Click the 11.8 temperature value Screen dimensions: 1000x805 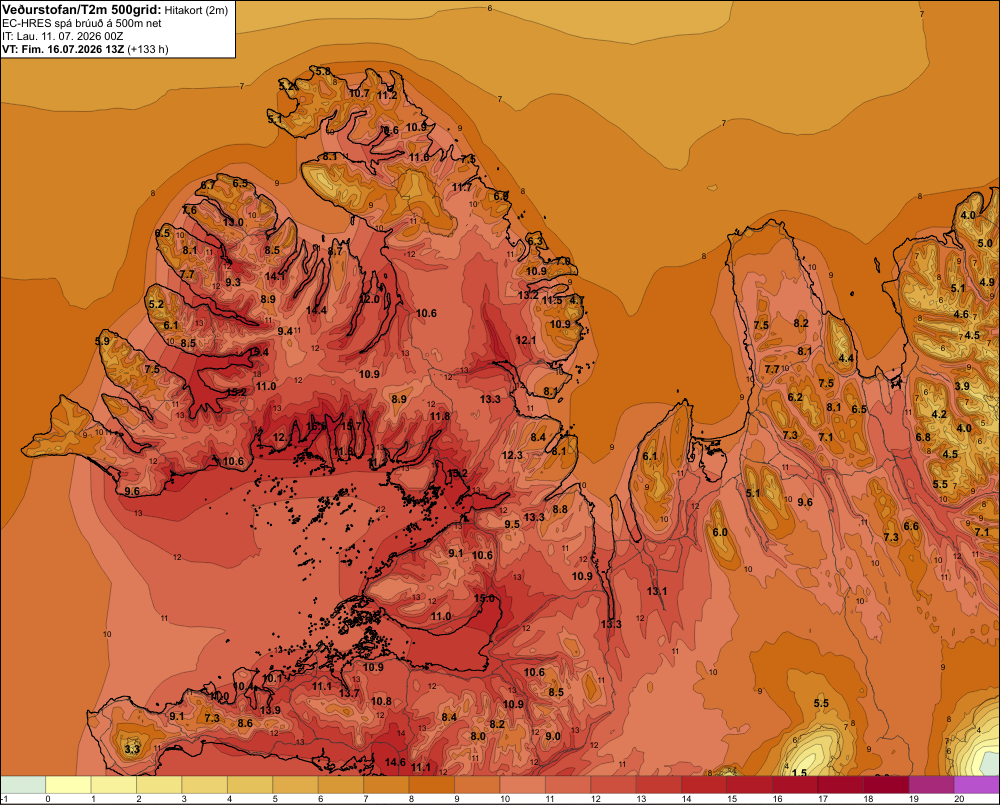click(439, 416)
